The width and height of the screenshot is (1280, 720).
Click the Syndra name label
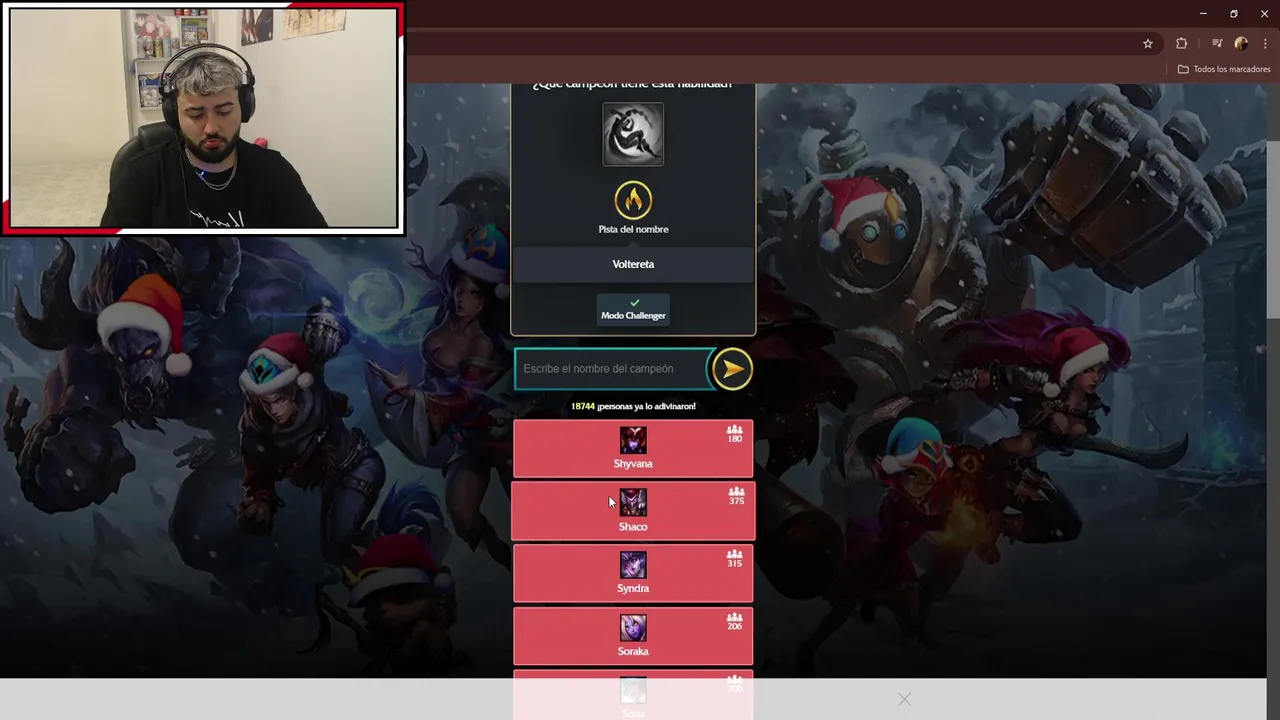pos(633,589)
